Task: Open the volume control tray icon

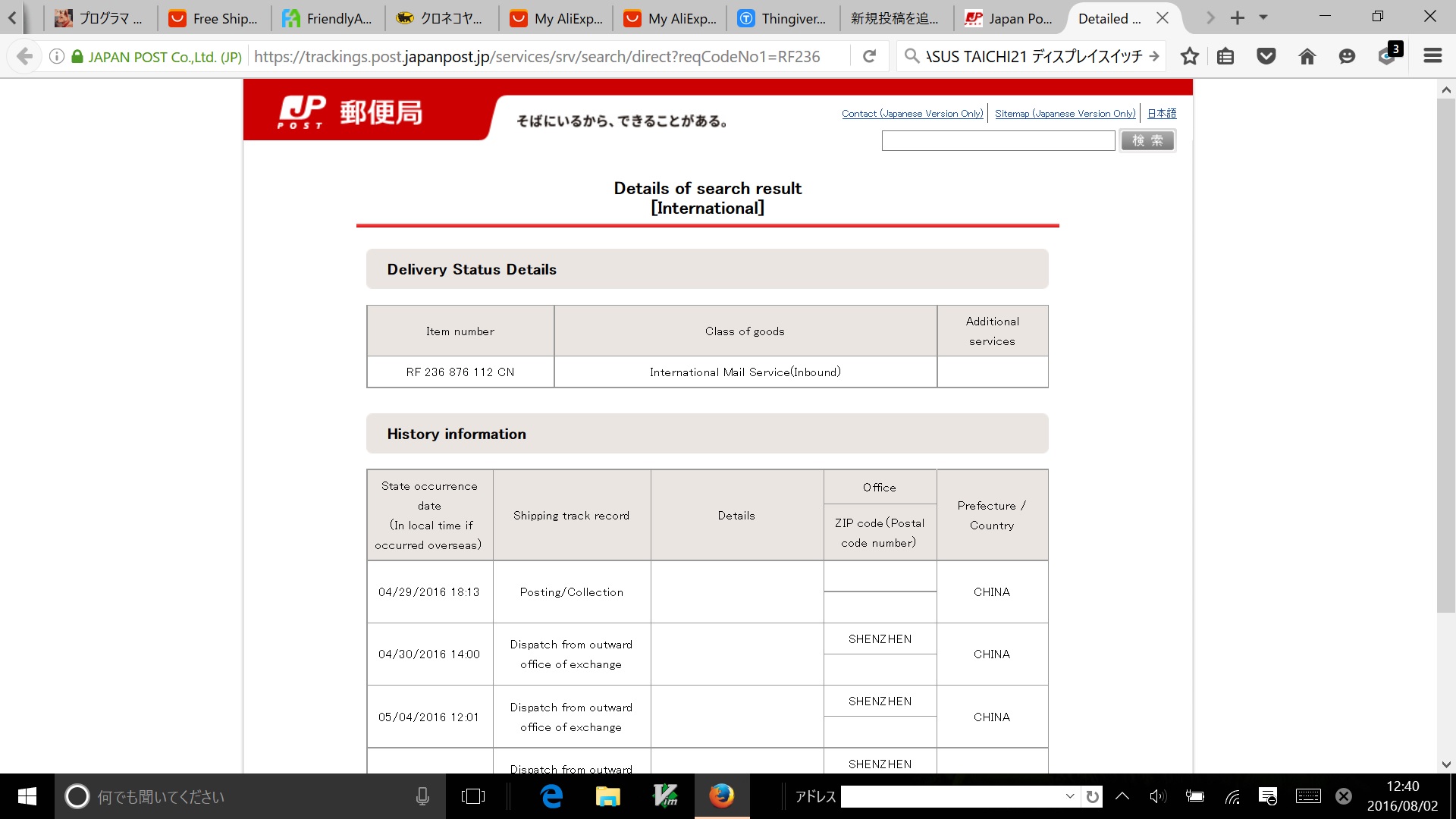Action: coord(1157,796)
